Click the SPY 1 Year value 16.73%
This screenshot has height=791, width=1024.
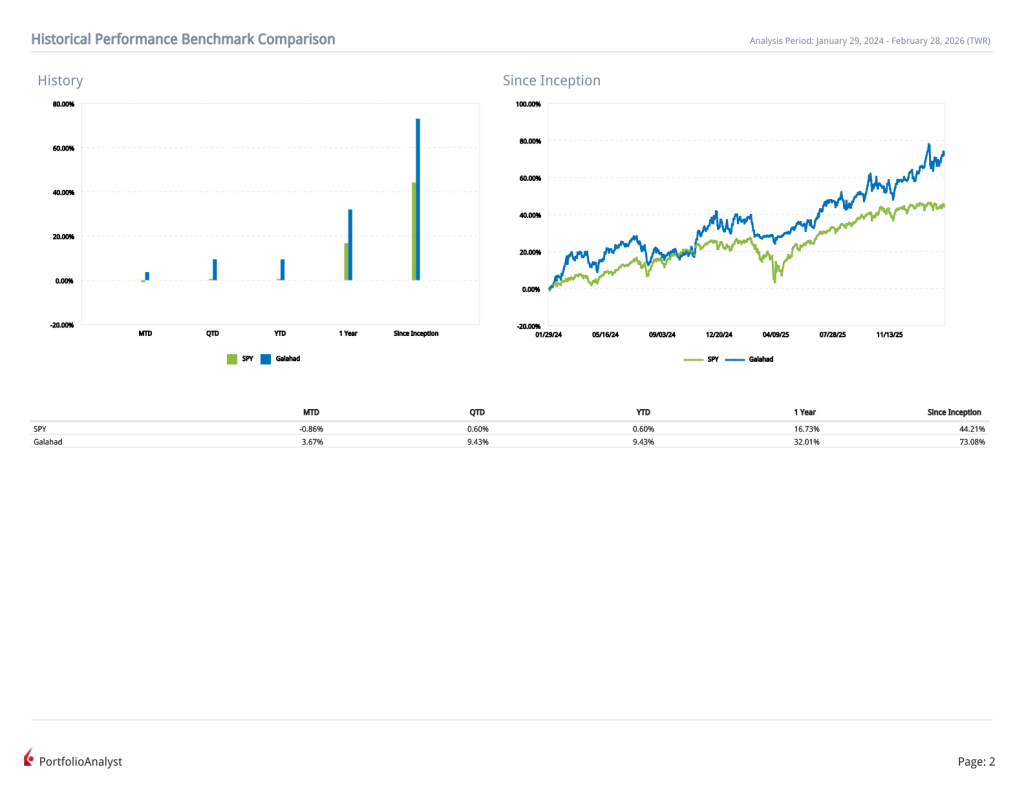tap(807, 429)
